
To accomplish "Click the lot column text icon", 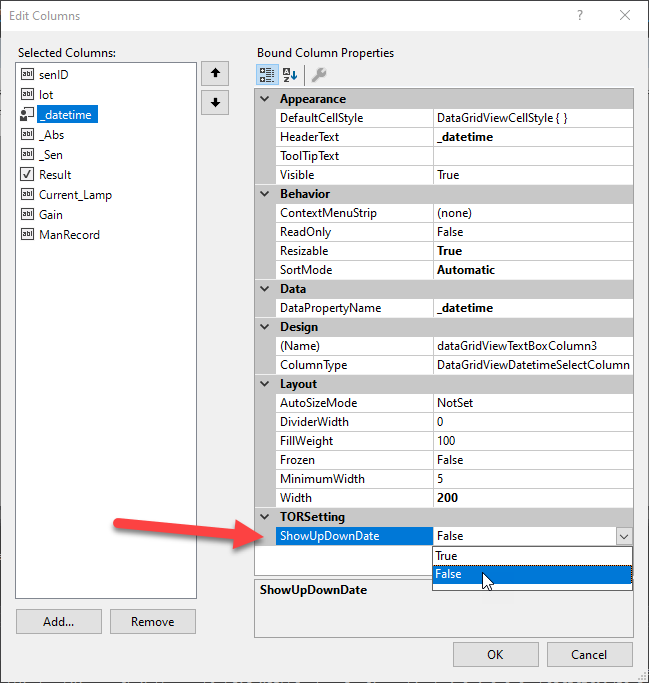I will (x=27, y=94).
